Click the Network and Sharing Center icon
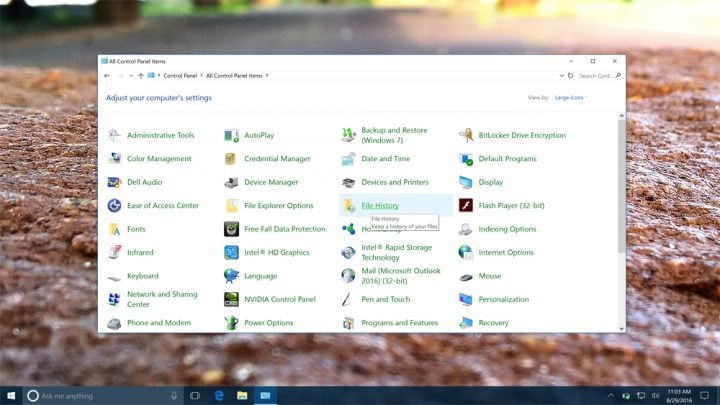The width and height of the screenshot is (720, 405). (114, 299)
